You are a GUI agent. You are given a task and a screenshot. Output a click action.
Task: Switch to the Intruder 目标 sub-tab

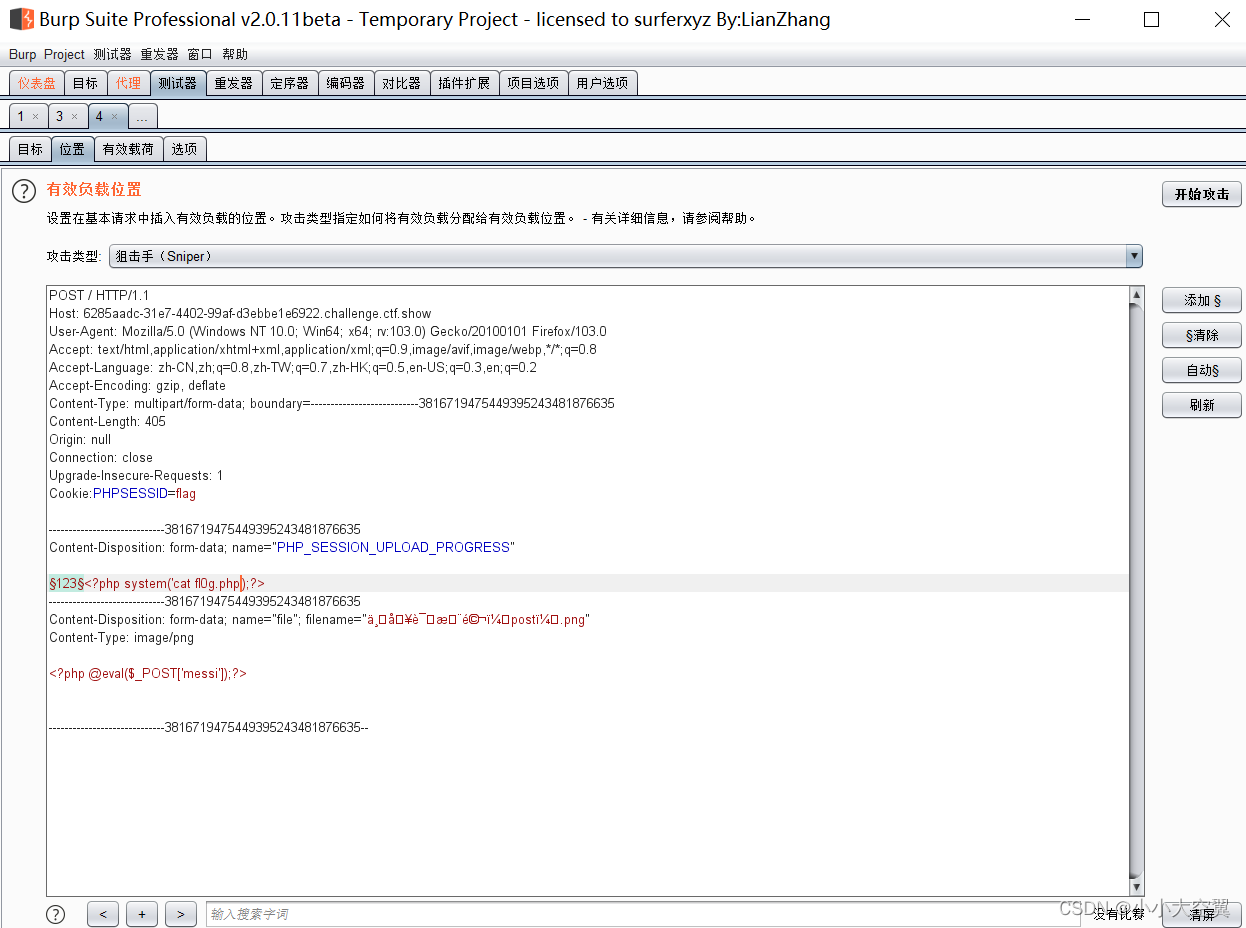30,149
